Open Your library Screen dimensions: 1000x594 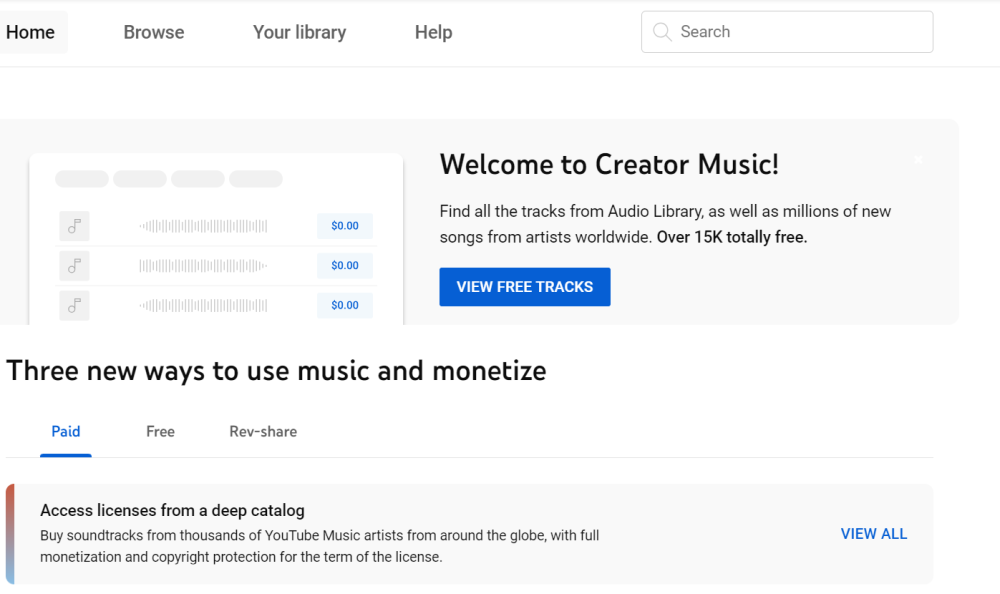[x=299, y=32]
